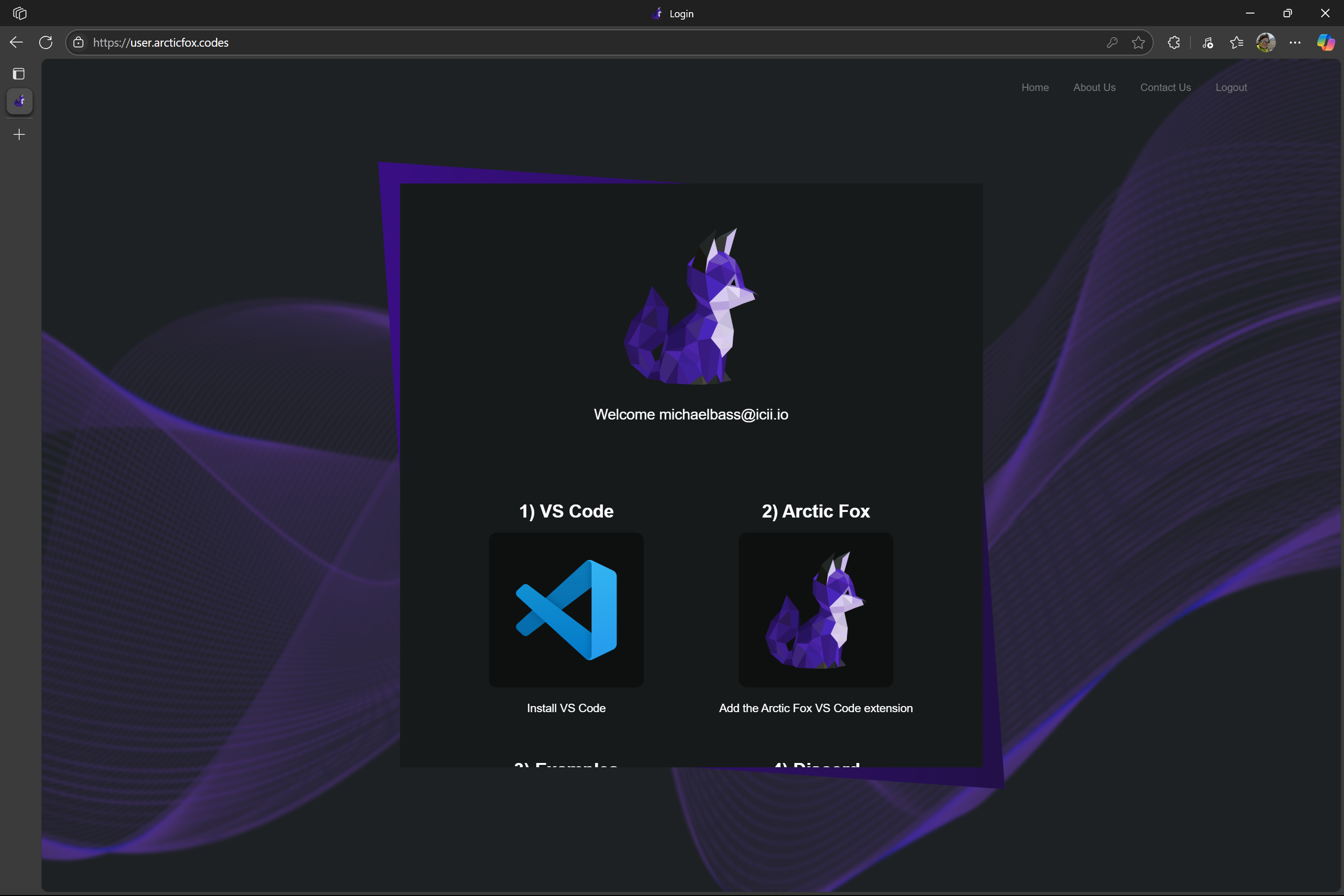The image size is (1344, 896).
Task: Open the About Us page
Action: coord(1094,87)
